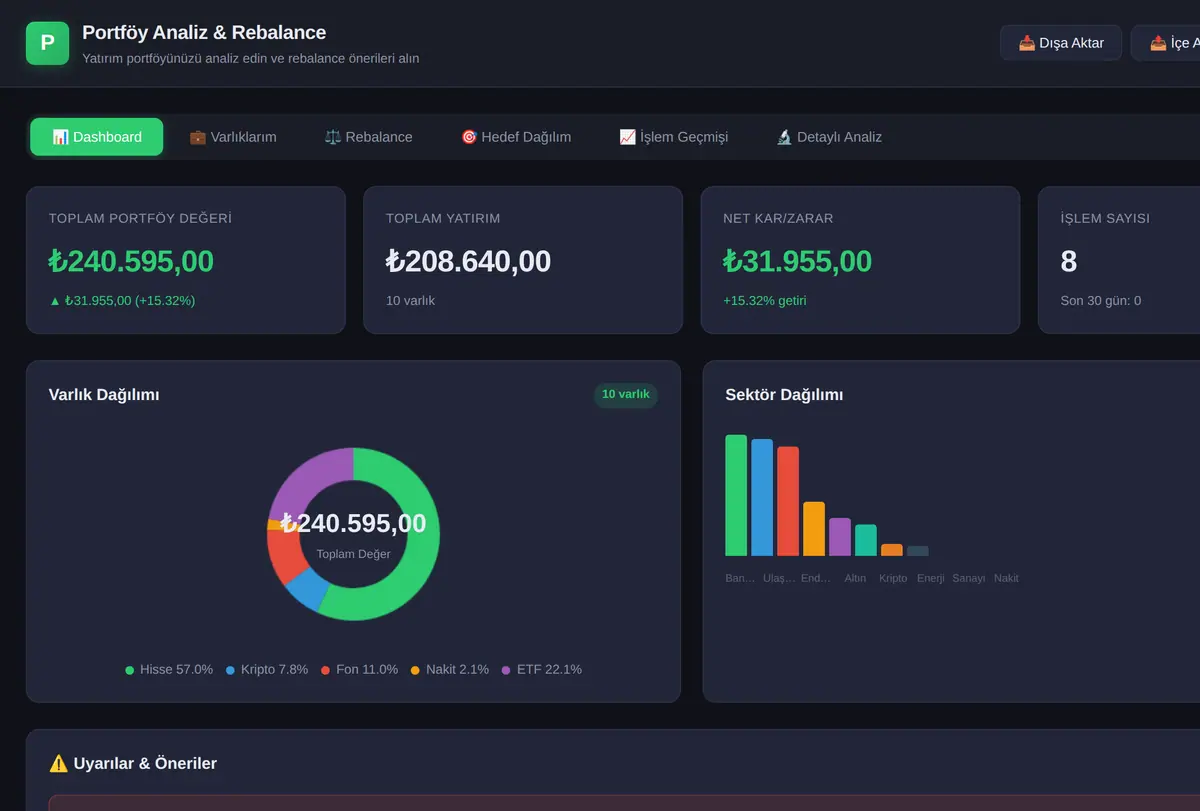
Task: Click the '10 varlık' text under Toplam Yatırım
Action: tap(411, 300)
